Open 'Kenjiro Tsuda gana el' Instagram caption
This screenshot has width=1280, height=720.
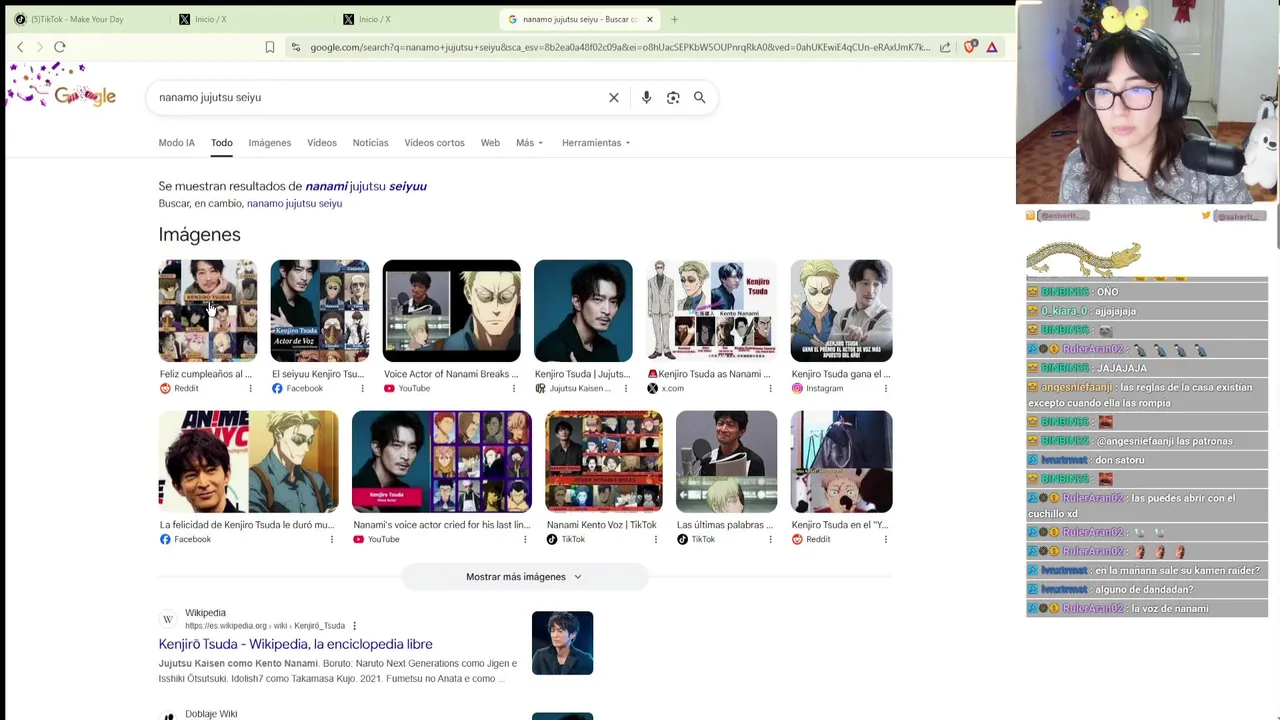coord(840,374)
